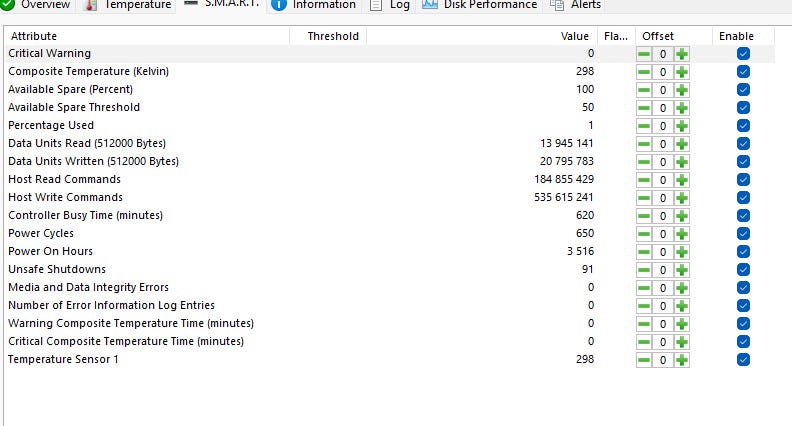Click offset value field for Unsafe Shutdowns

pos(663,270)
